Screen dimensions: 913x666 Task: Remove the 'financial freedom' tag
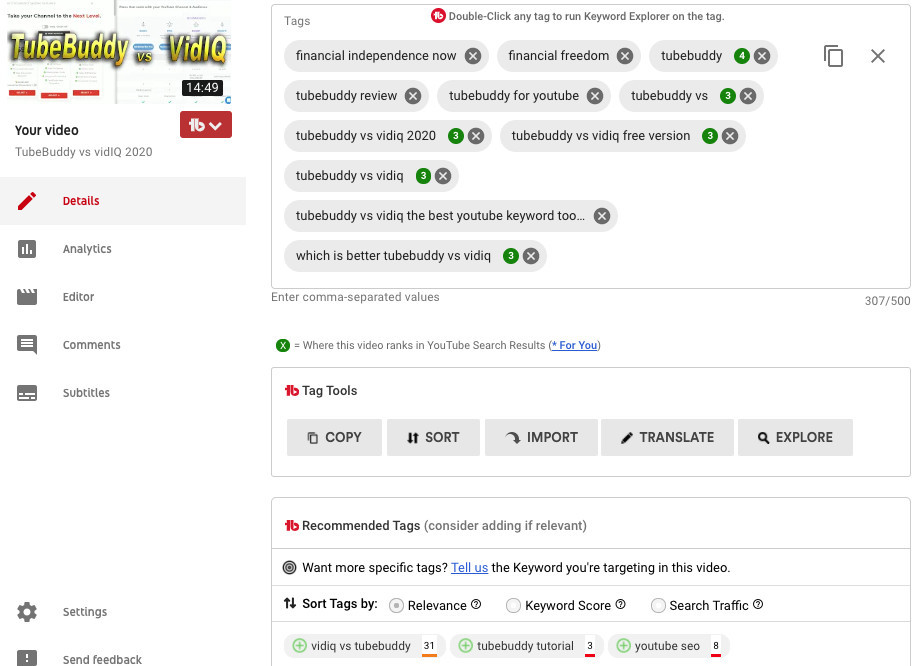coord(625,56)
